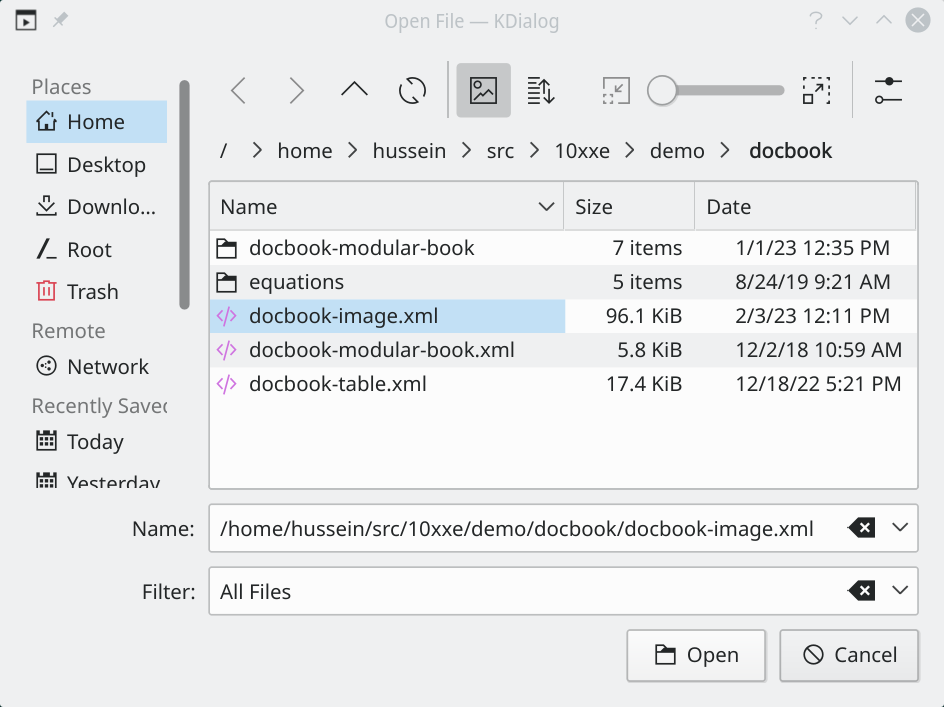The width and height of the screenshot is (944, 707).
Task: Click the icon size slider handle
Action: [x=662, y=91]
